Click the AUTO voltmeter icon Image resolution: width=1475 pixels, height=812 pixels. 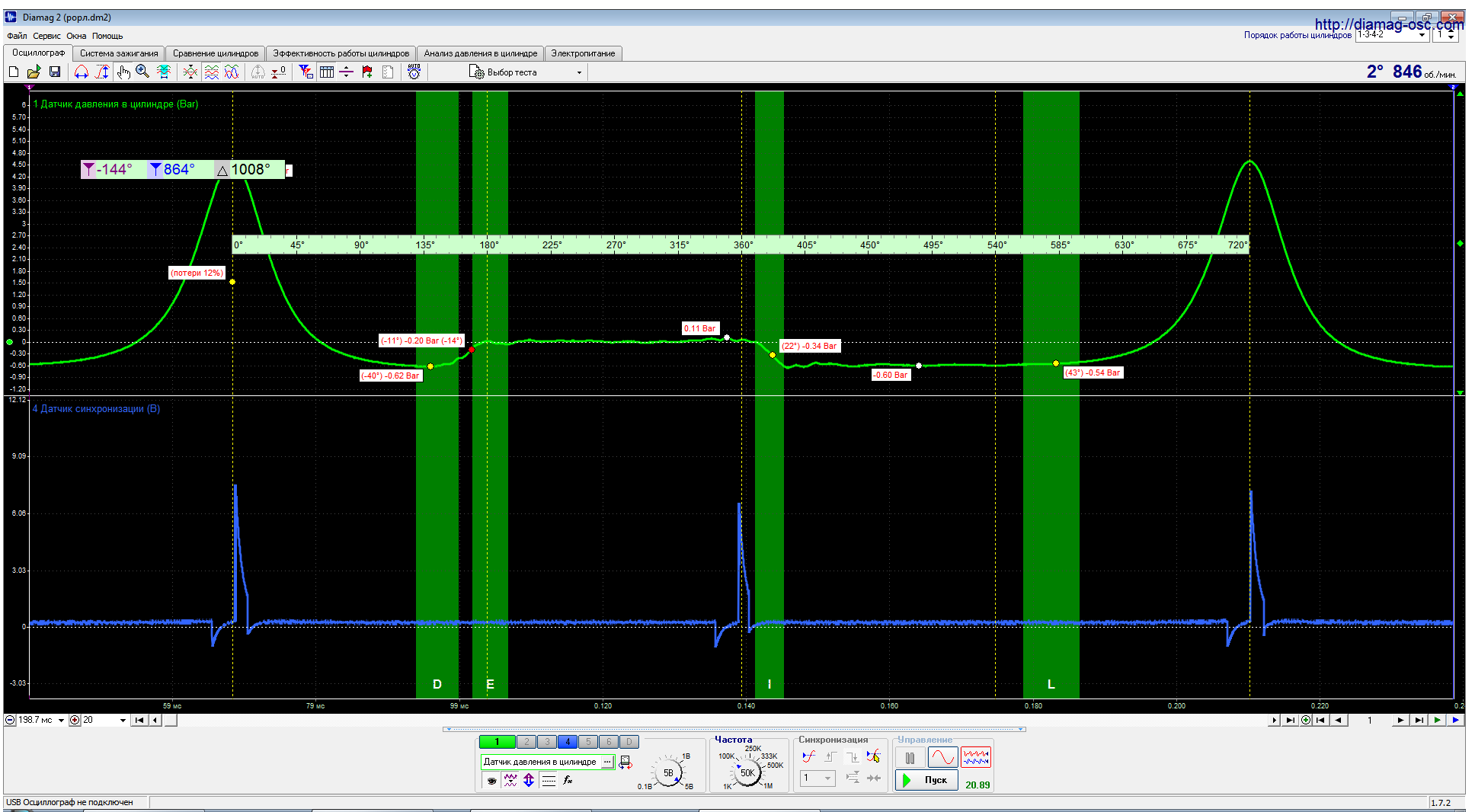pyautogui.click(x=414, y=72)
